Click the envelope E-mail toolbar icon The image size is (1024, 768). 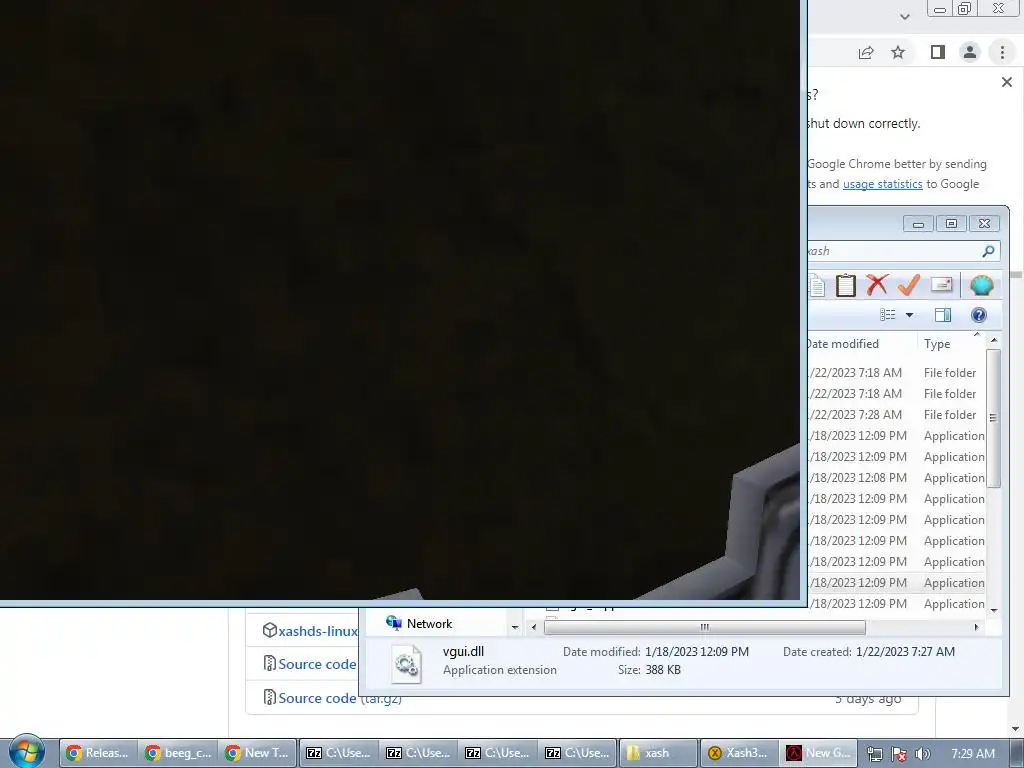coord(942,285)
